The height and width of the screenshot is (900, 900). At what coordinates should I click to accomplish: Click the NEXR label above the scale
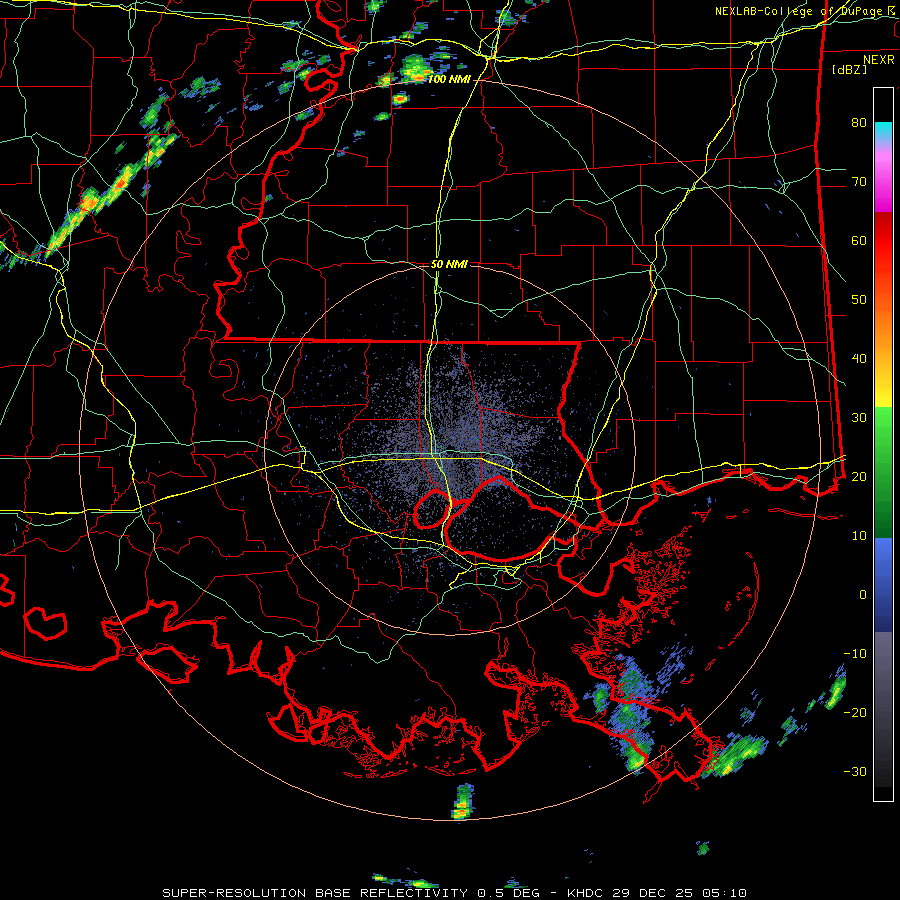tap(878, 60)
